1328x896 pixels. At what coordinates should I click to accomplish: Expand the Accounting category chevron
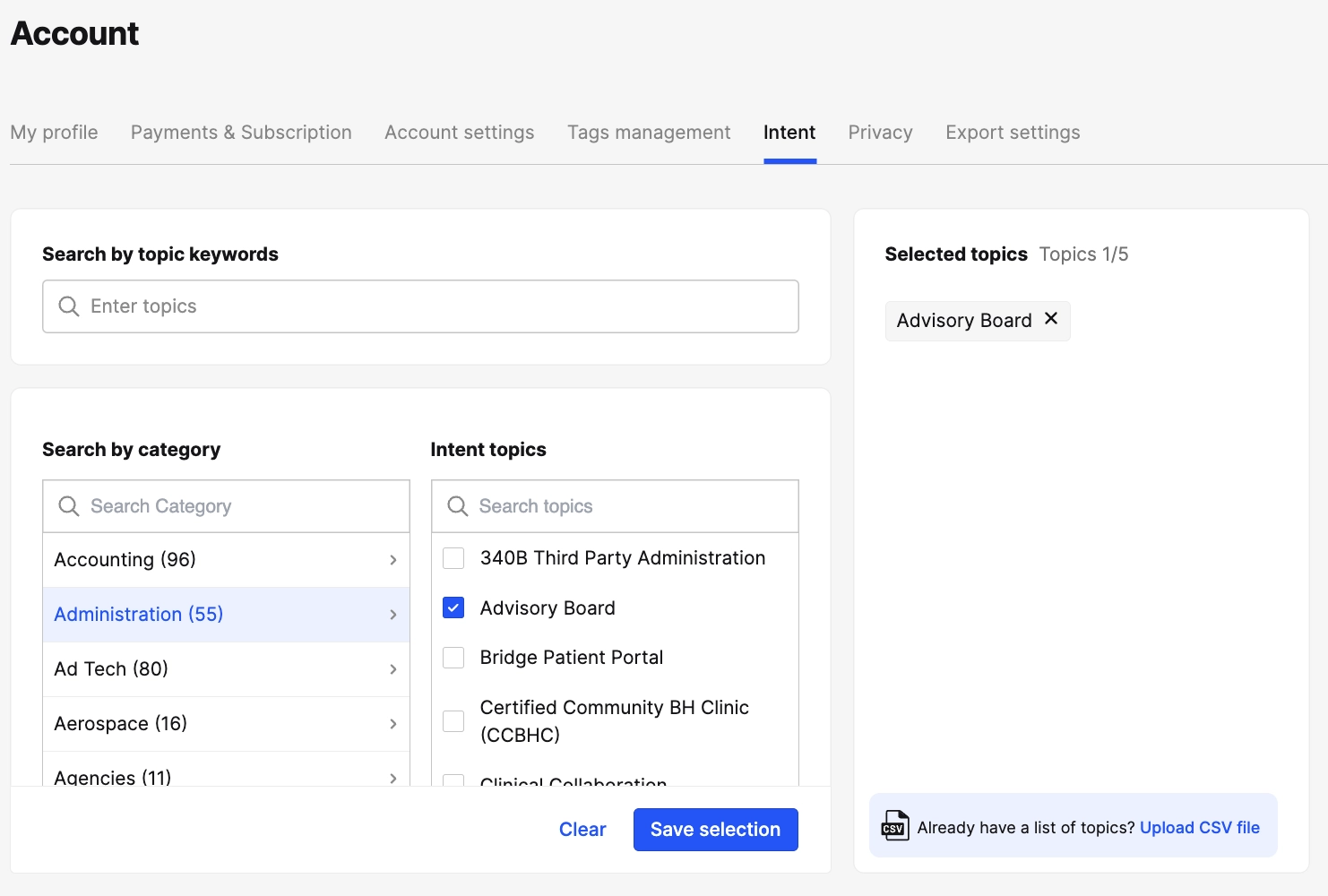coord(392,560)
